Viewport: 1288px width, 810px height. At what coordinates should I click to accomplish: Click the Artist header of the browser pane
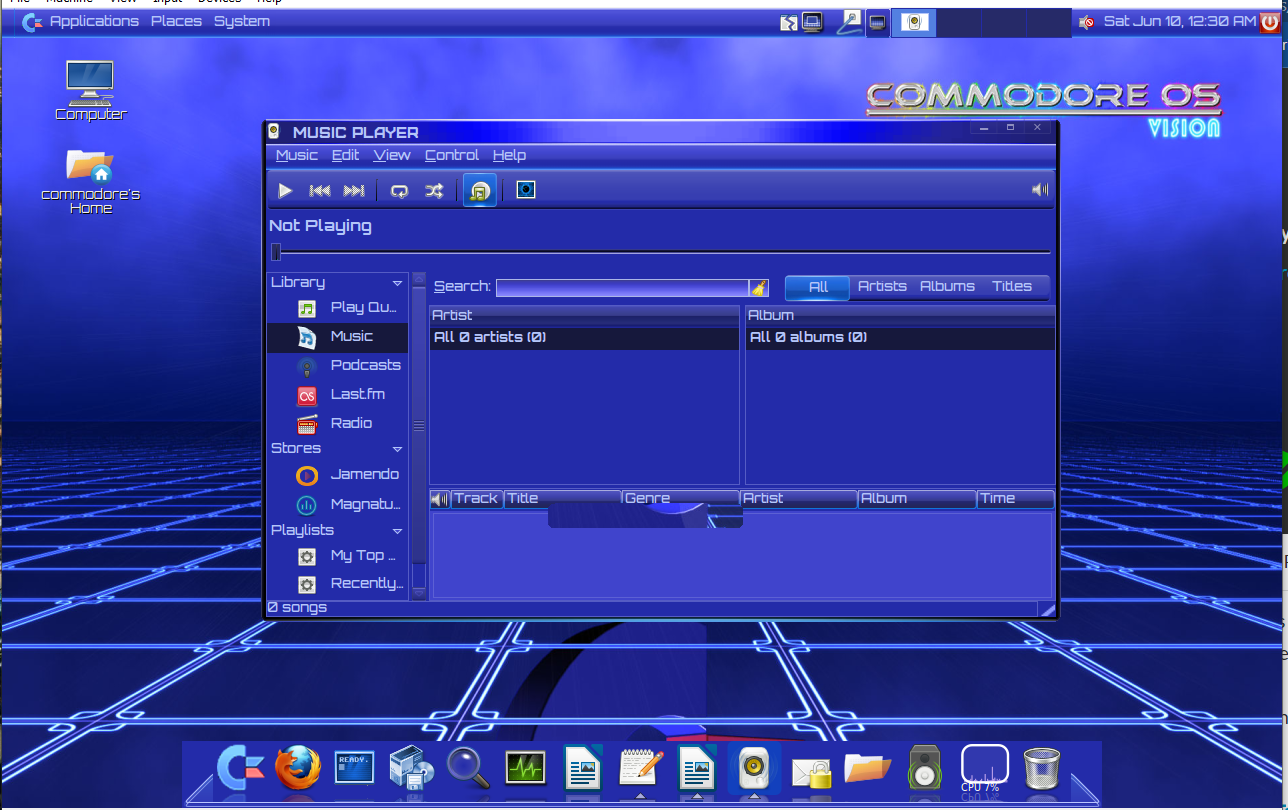click(584, 315)
